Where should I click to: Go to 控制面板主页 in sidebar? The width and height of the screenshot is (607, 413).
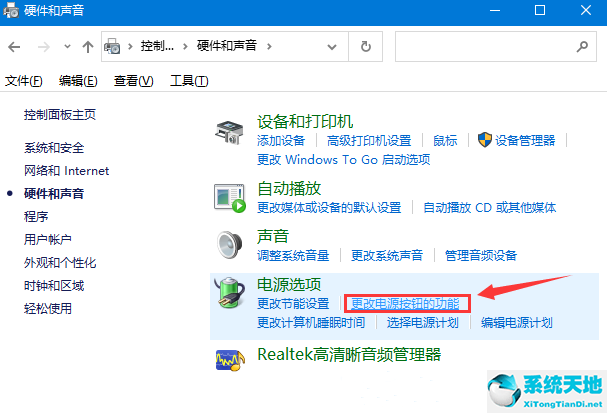[60, 115]
